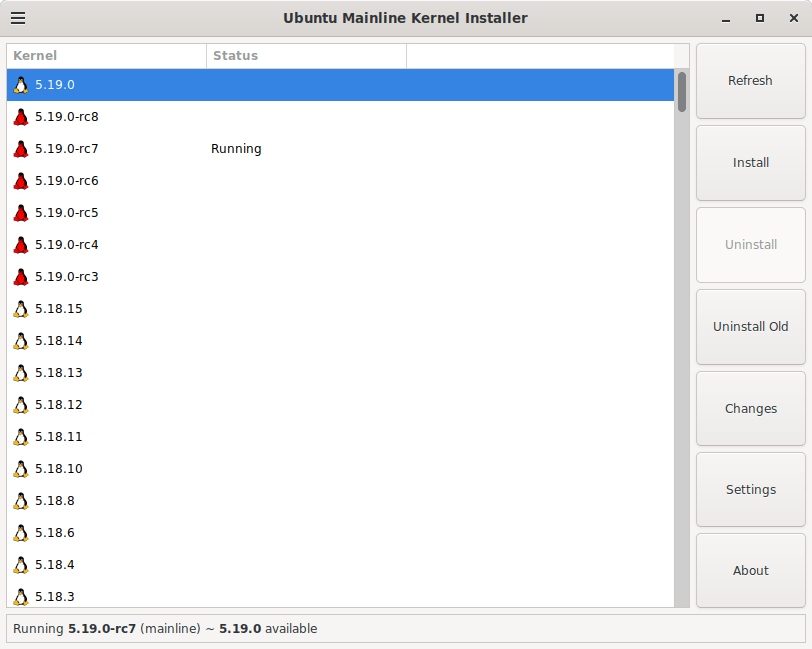The height and width of the screenshot is (649, 812).
Task: Open the Settings dialog
Action: (750, 490)
